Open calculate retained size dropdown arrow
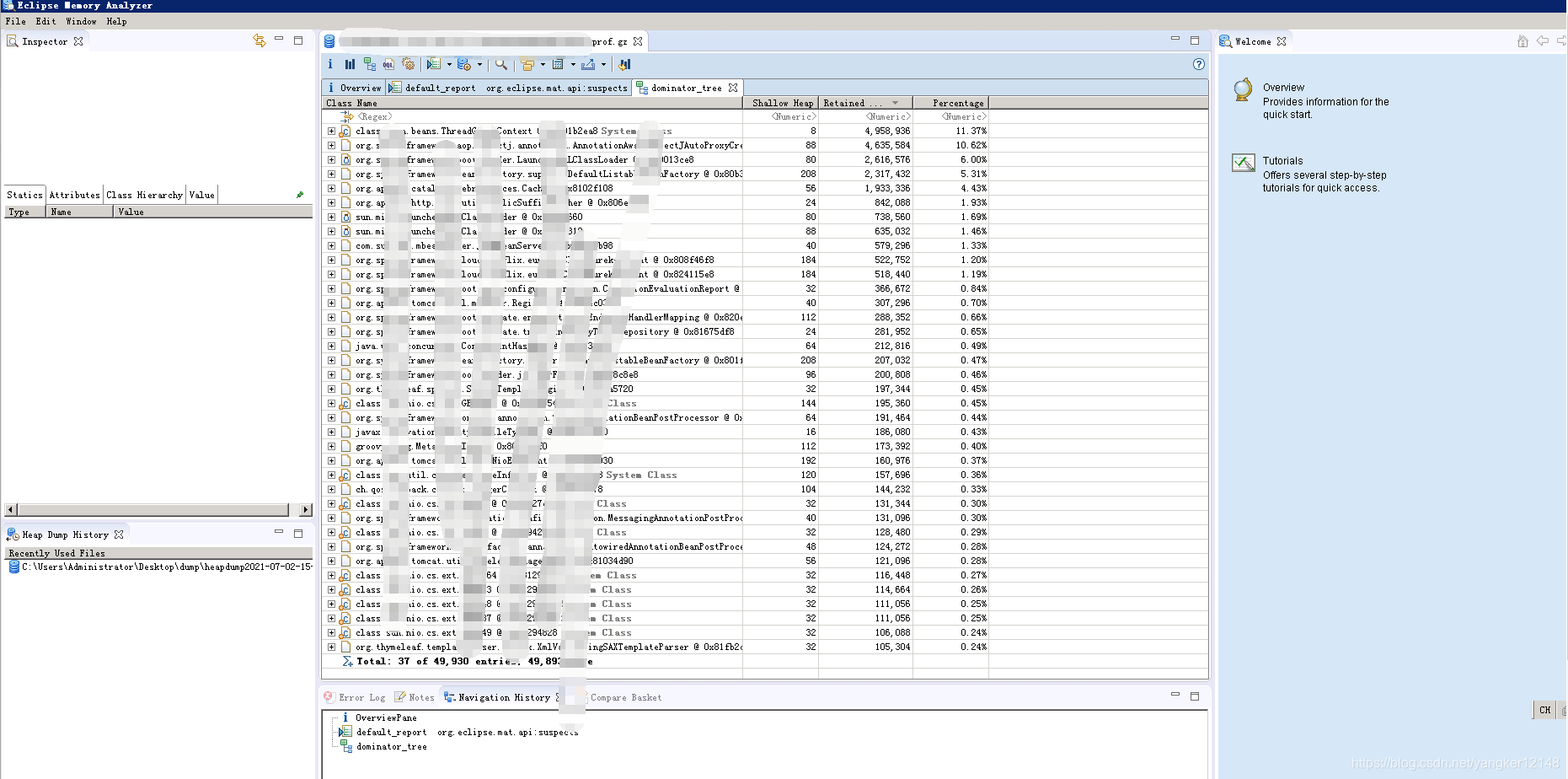This screenshot has height=779, width=1568. pyautogui.click(x=573, y=64)
